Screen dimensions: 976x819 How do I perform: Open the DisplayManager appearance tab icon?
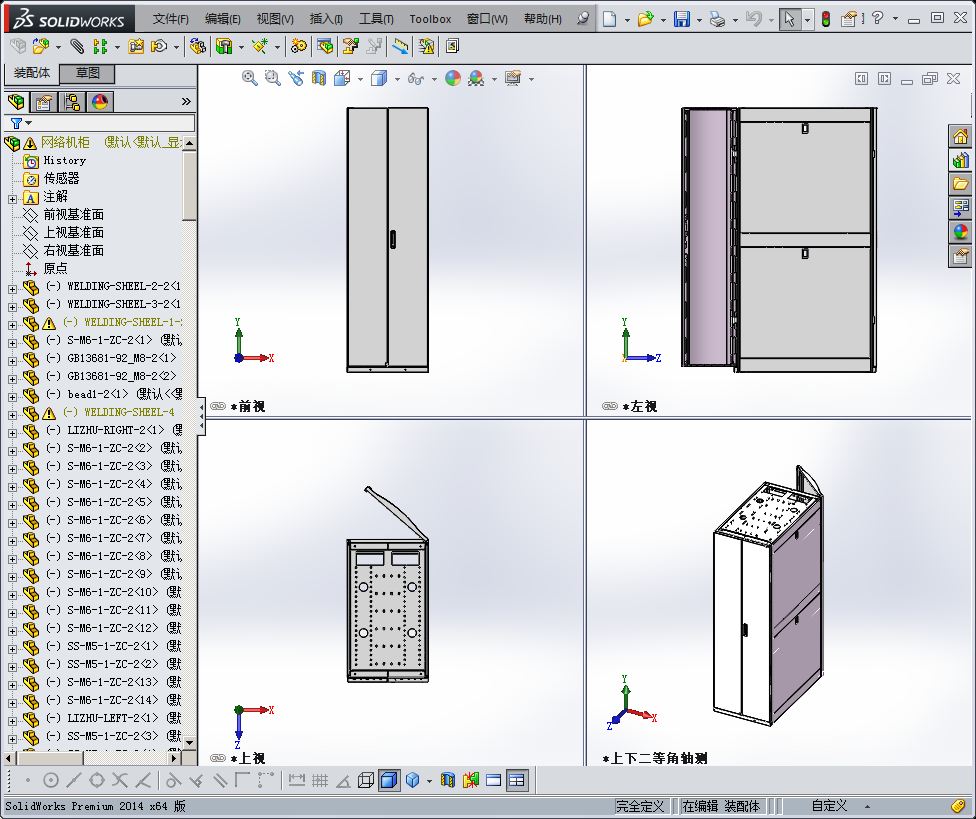coord(97,102)
